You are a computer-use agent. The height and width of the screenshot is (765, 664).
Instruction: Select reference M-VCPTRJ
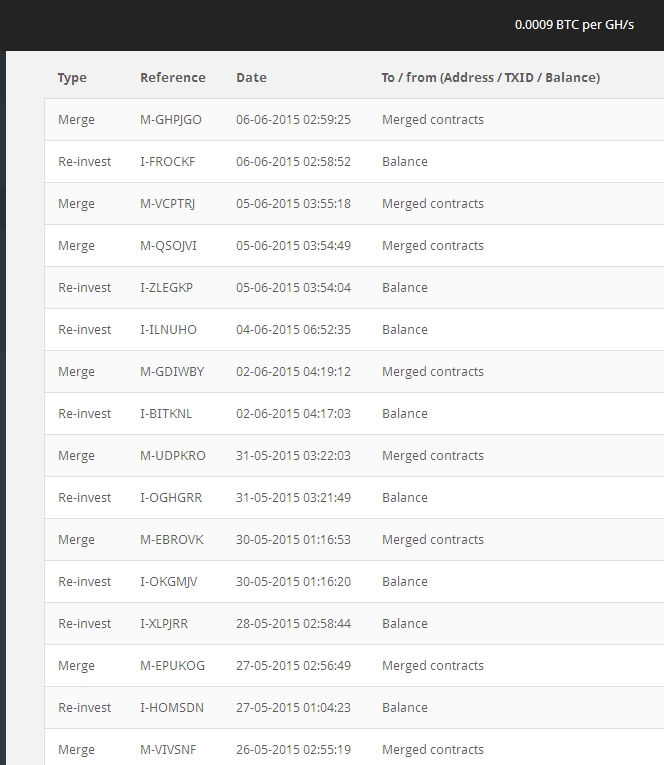pyautogui.click(x=167, y=203)
